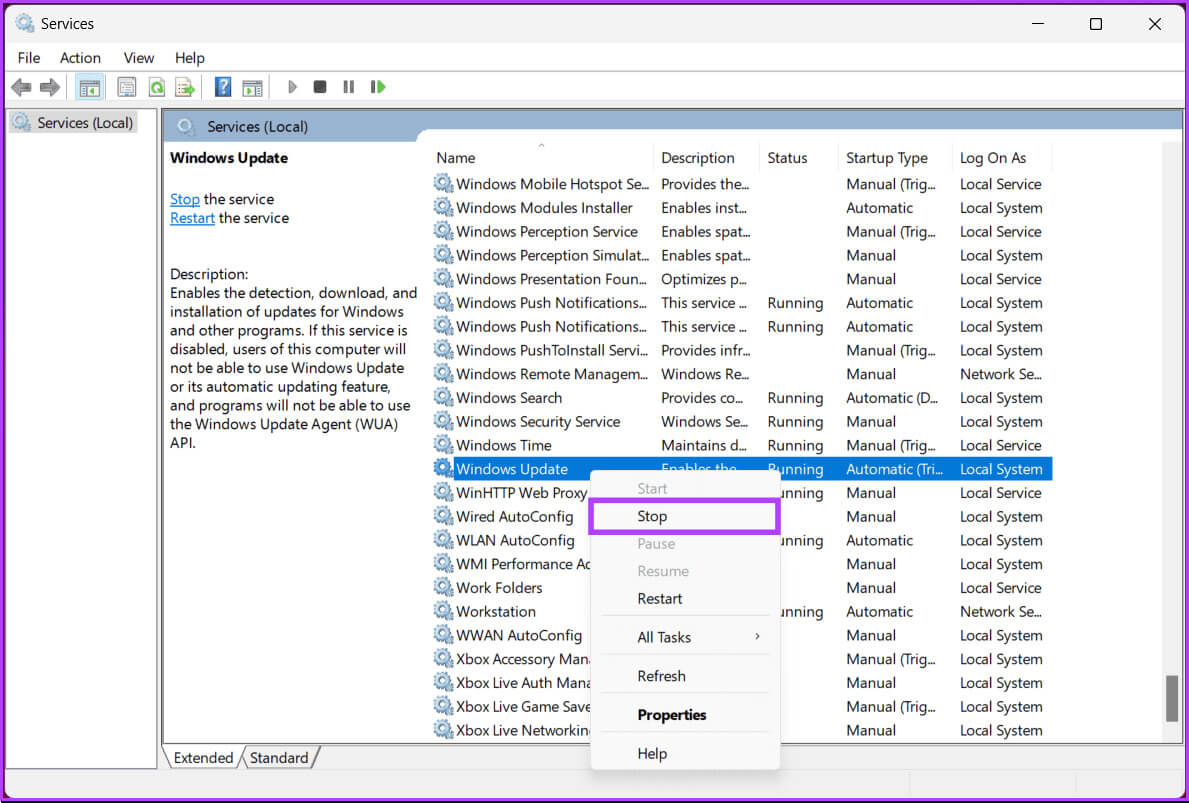Click the Export List toolbar icon
This screenshot has height=803, width=1189.
coord(185,87)
